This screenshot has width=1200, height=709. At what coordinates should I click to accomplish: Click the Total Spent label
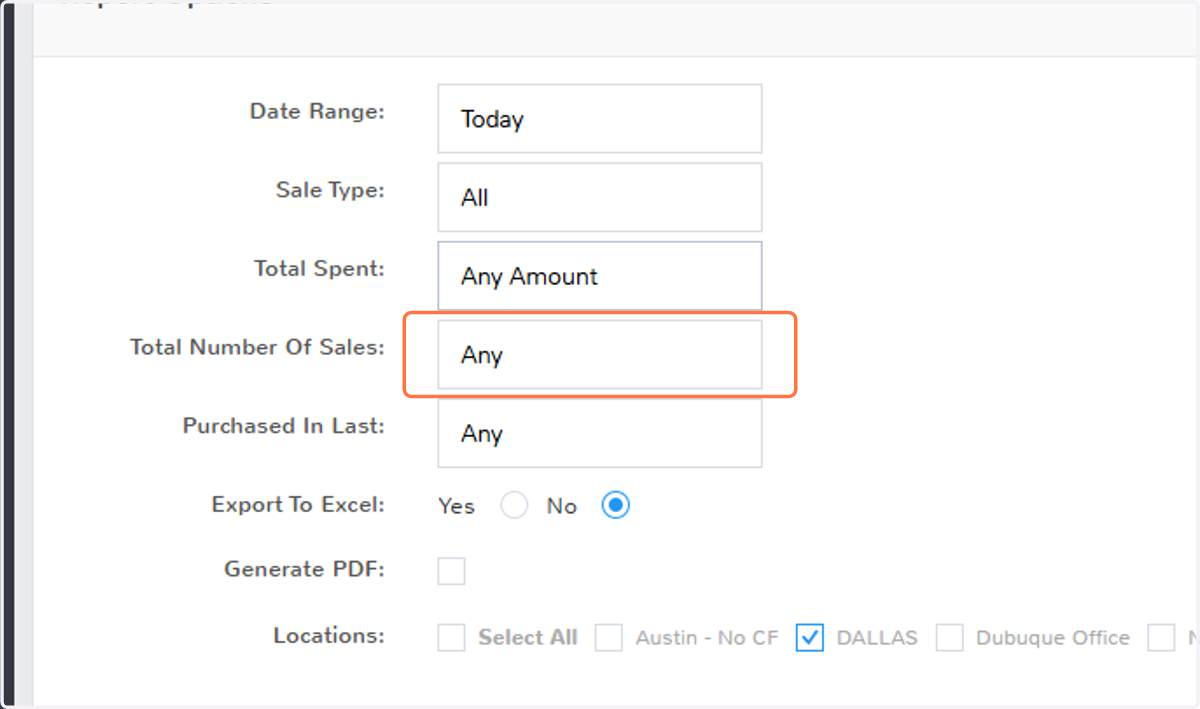tap(319, 268)
